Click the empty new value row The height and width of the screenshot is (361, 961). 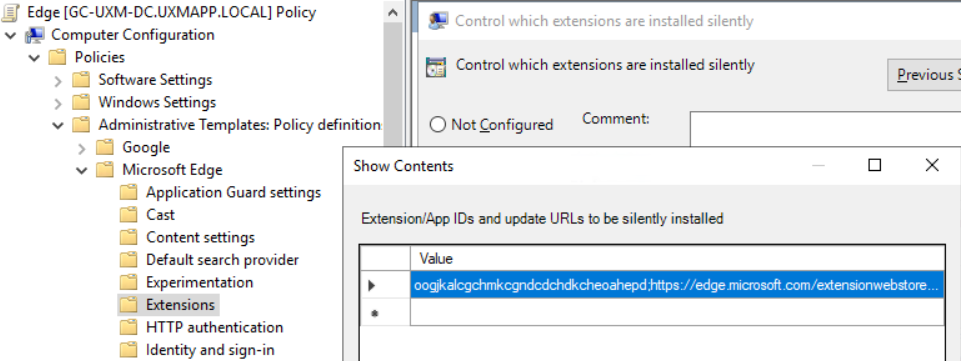[x=677, y=313]
